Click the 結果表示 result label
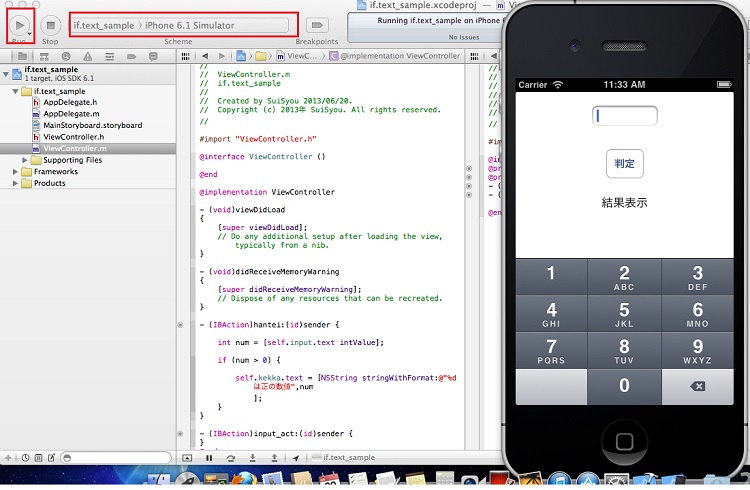 [x=624, y=202]
